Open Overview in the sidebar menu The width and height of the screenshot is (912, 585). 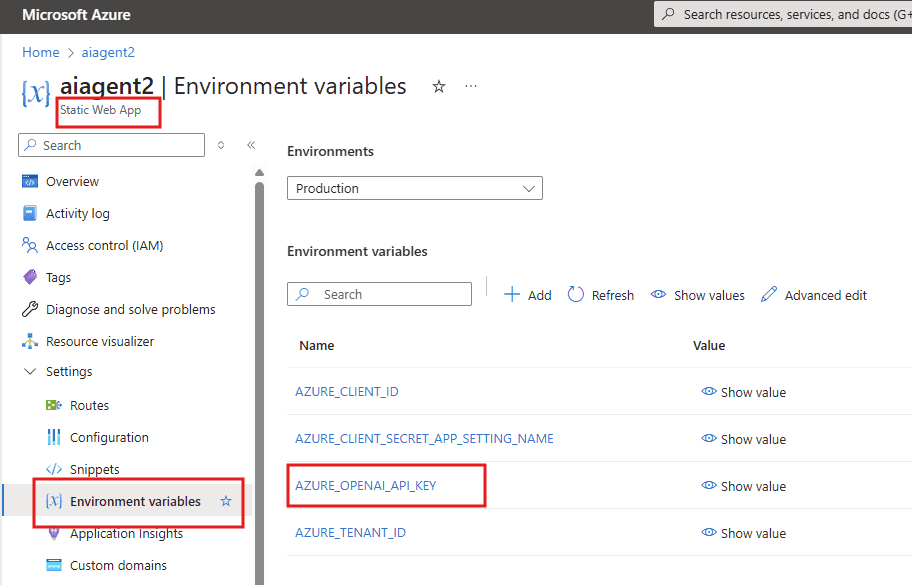point(72,181)
